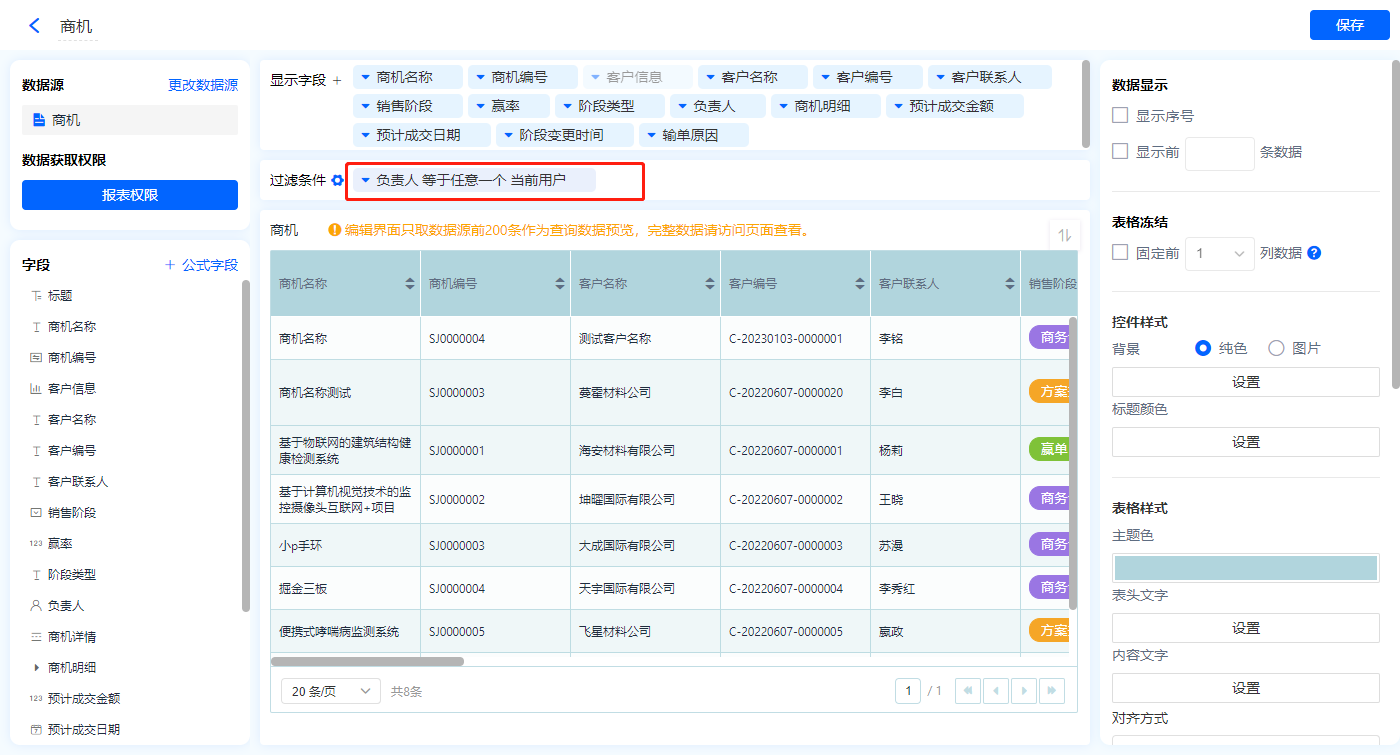Open the freeze column count dropdown
This screenshot has width=1400, height=755.
click(x=1219, y=254)
